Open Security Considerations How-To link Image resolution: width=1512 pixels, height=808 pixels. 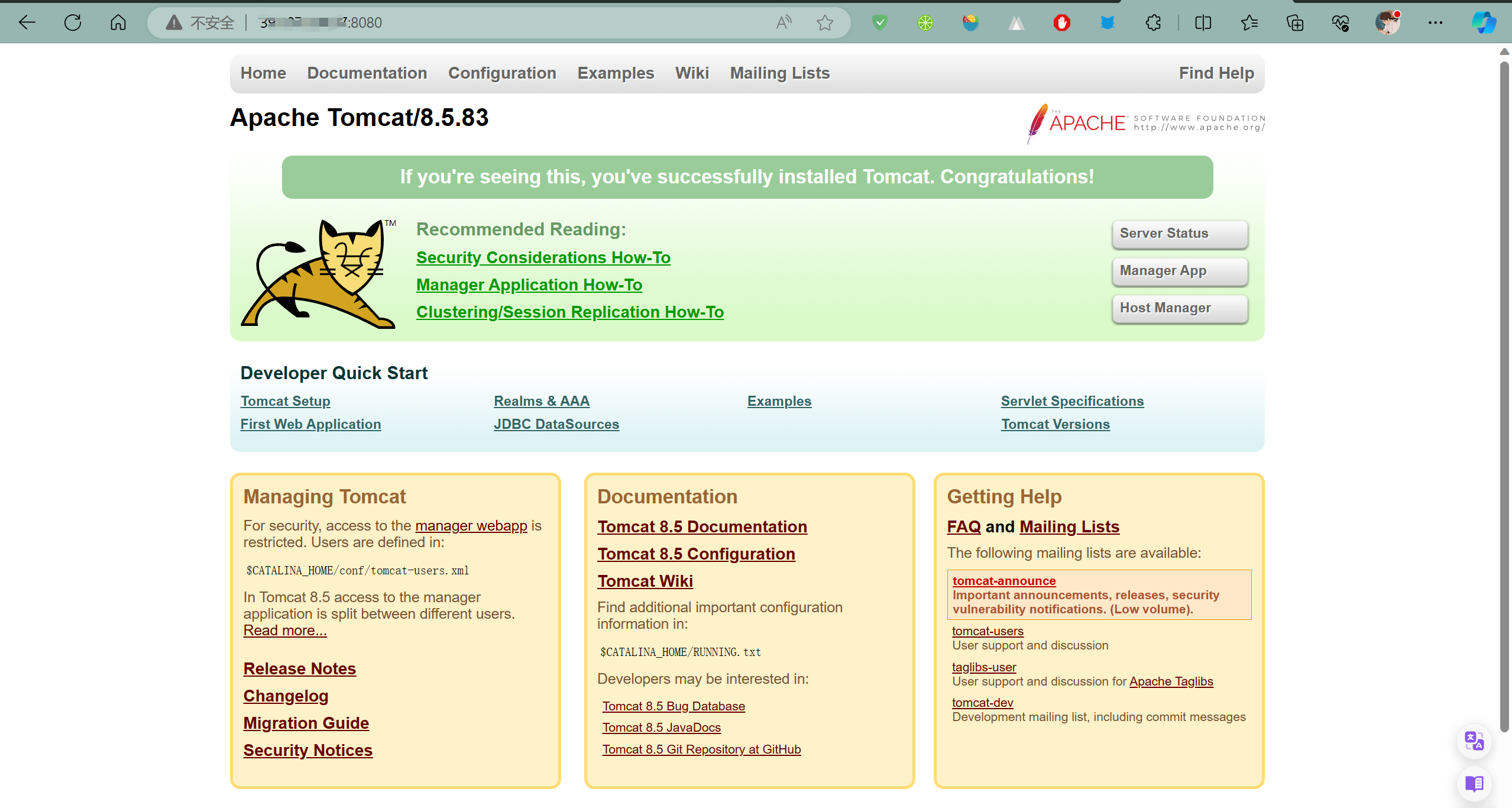point(543,258)
